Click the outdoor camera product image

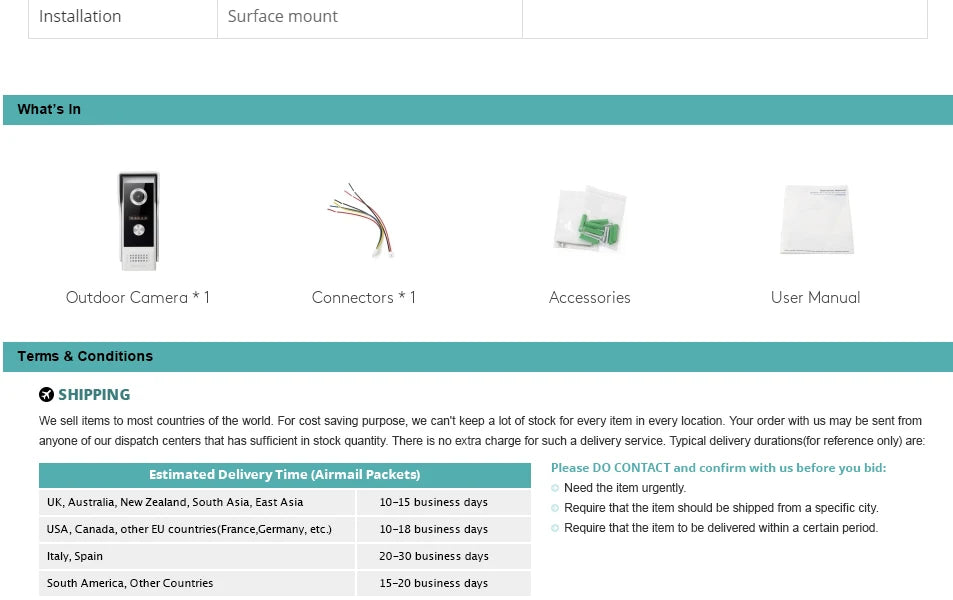coord(138,221)
